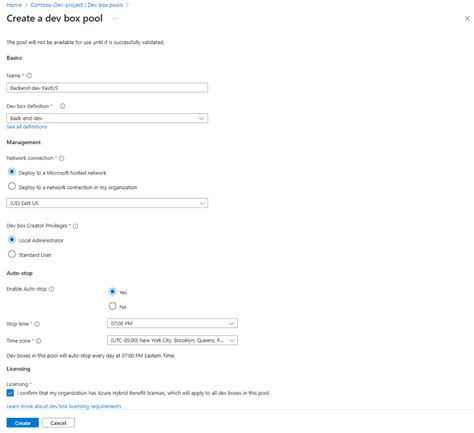Open the See all definitions link

coord(27,127)
